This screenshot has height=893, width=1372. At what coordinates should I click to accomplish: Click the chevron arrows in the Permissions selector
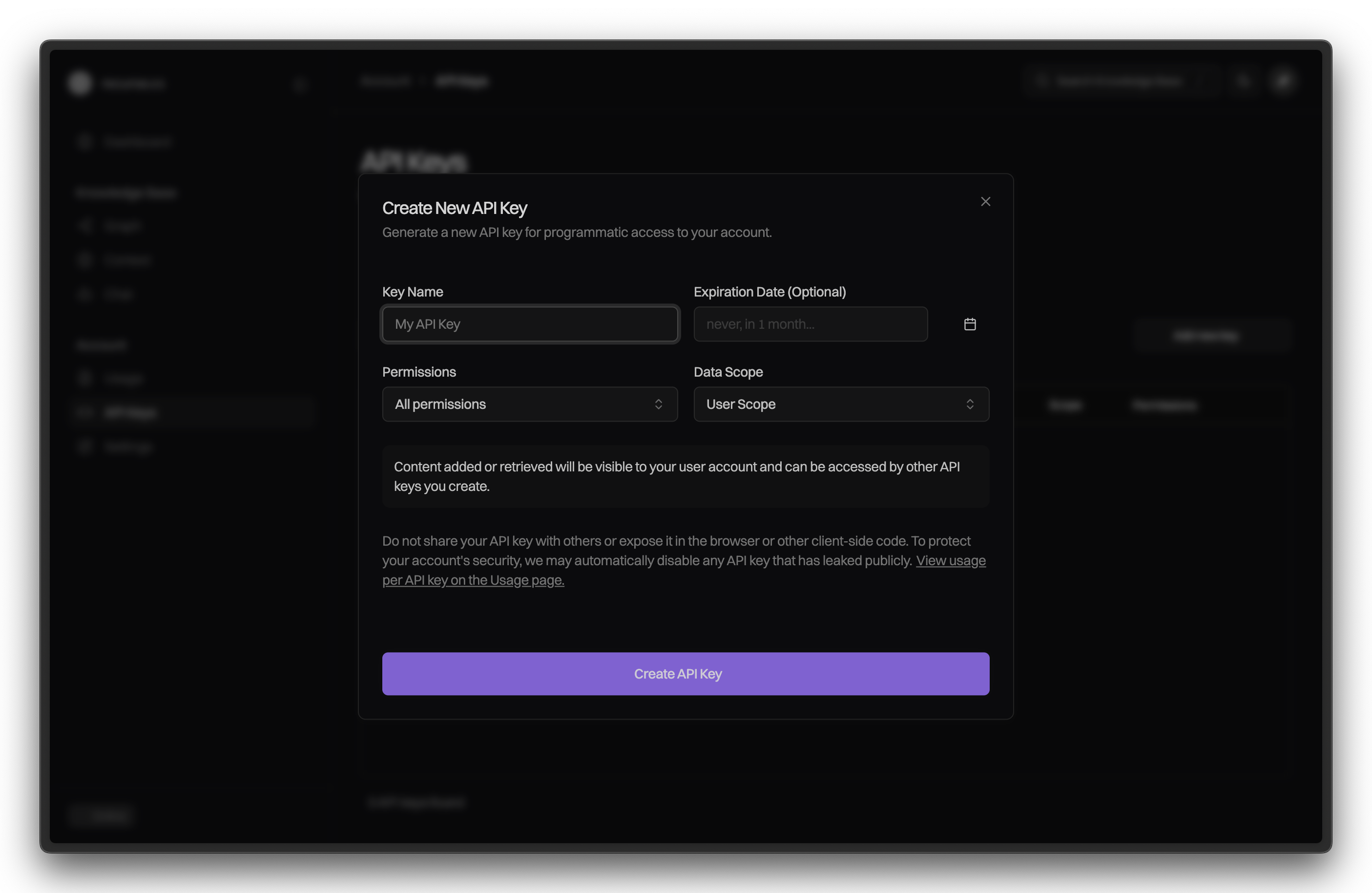[x=658, y=404]
